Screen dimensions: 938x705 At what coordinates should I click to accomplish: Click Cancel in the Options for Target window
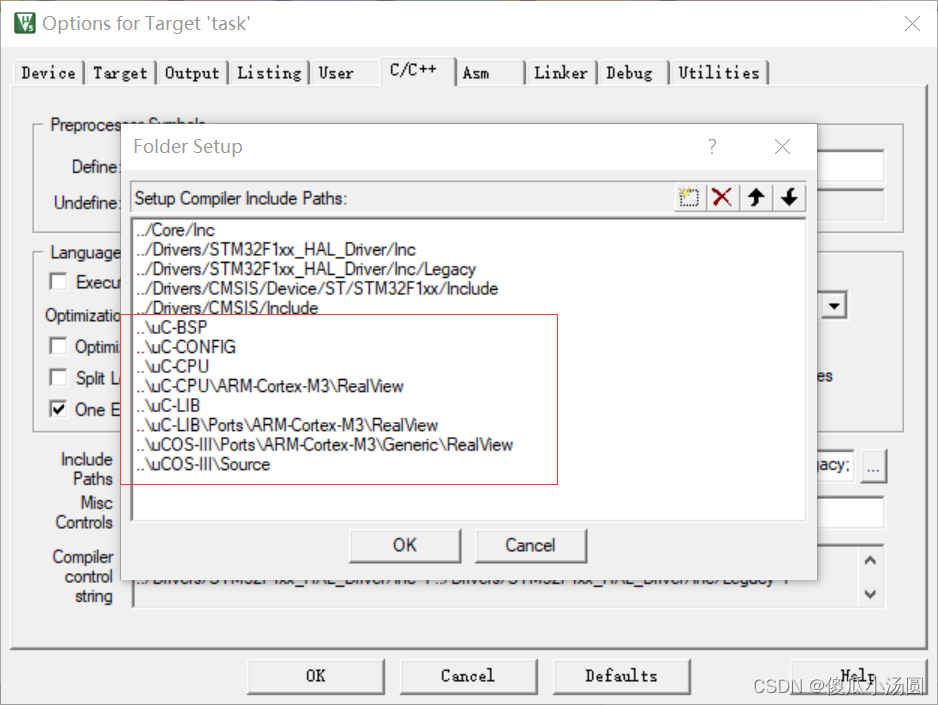[x=468, y=676]
